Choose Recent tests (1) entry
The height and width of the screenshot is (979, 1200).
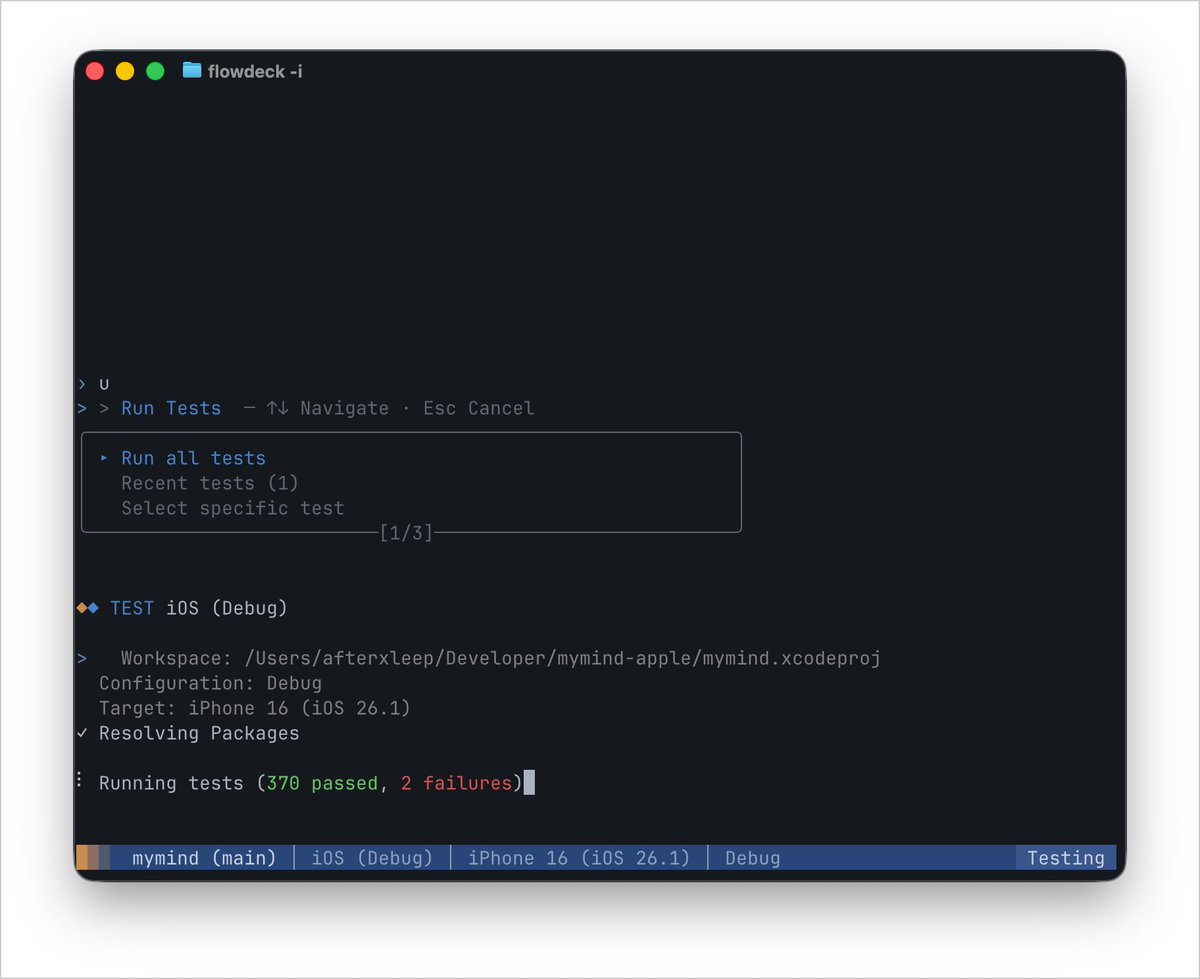click(x=210, y=483)
